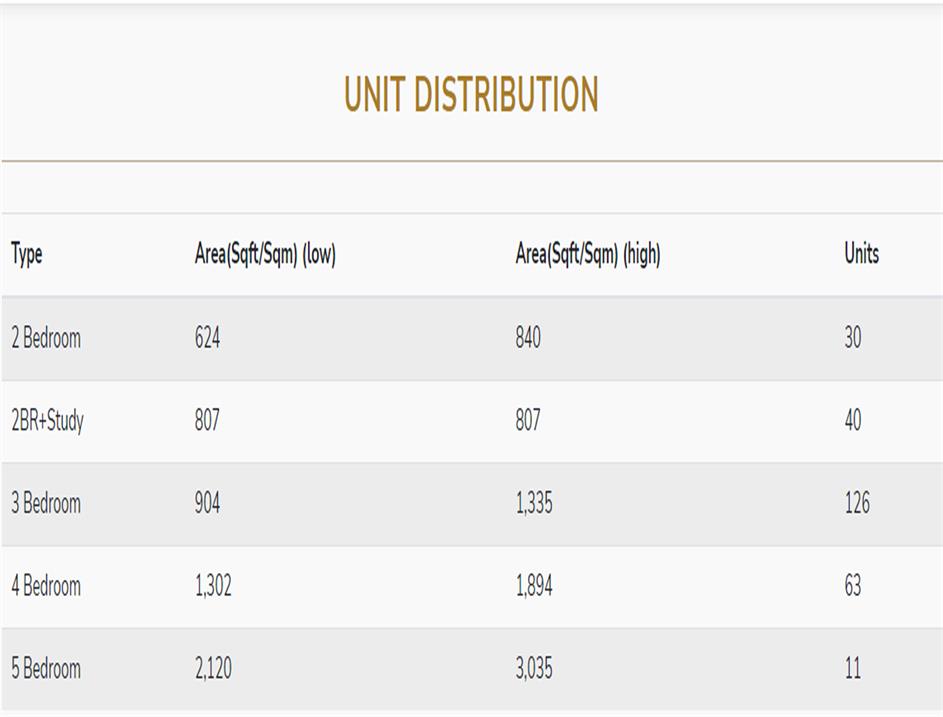Click the 840 high area value

point(528,338)
